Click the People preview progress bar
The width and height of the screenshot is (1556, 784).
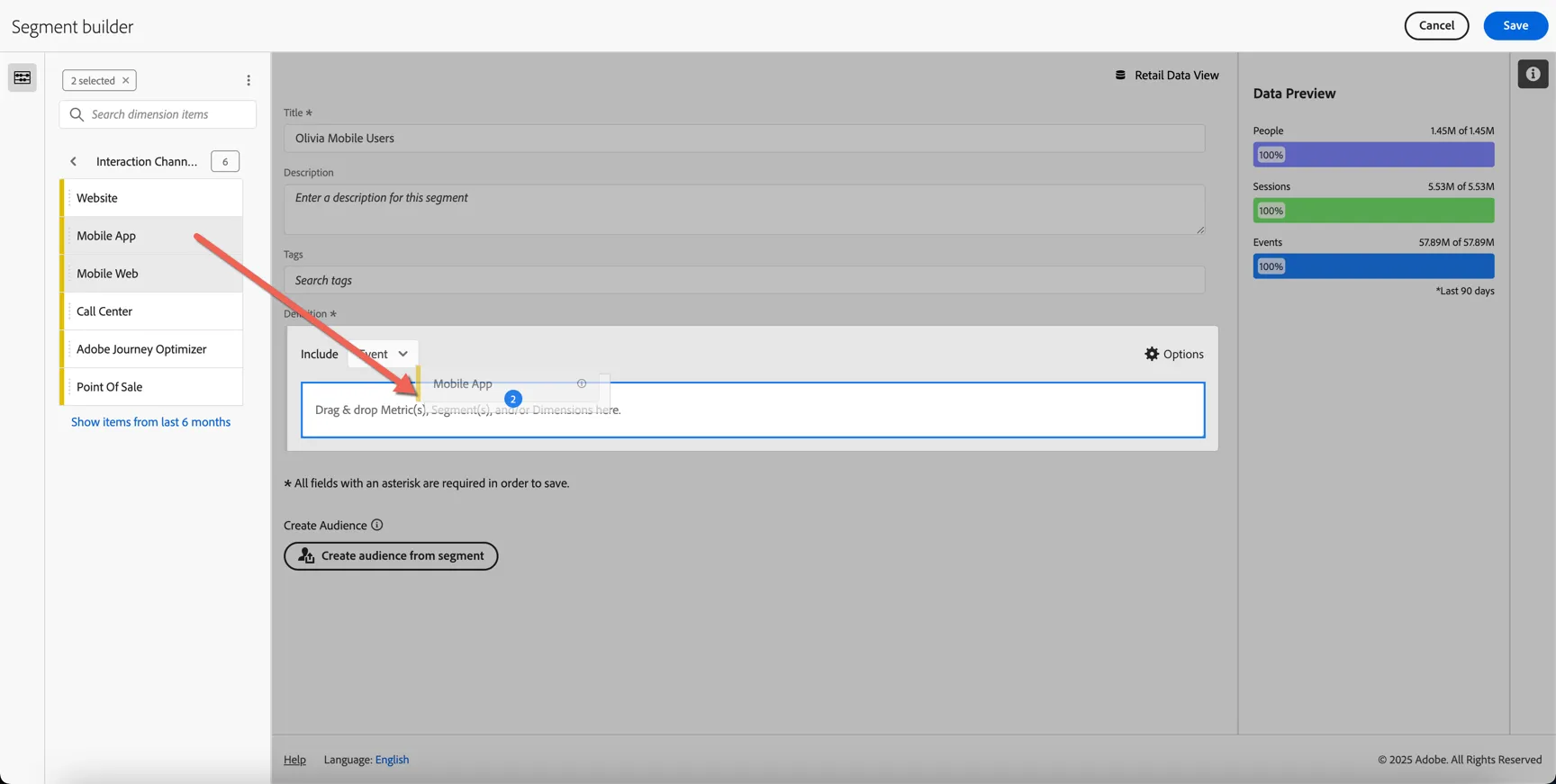point(1373,155)
